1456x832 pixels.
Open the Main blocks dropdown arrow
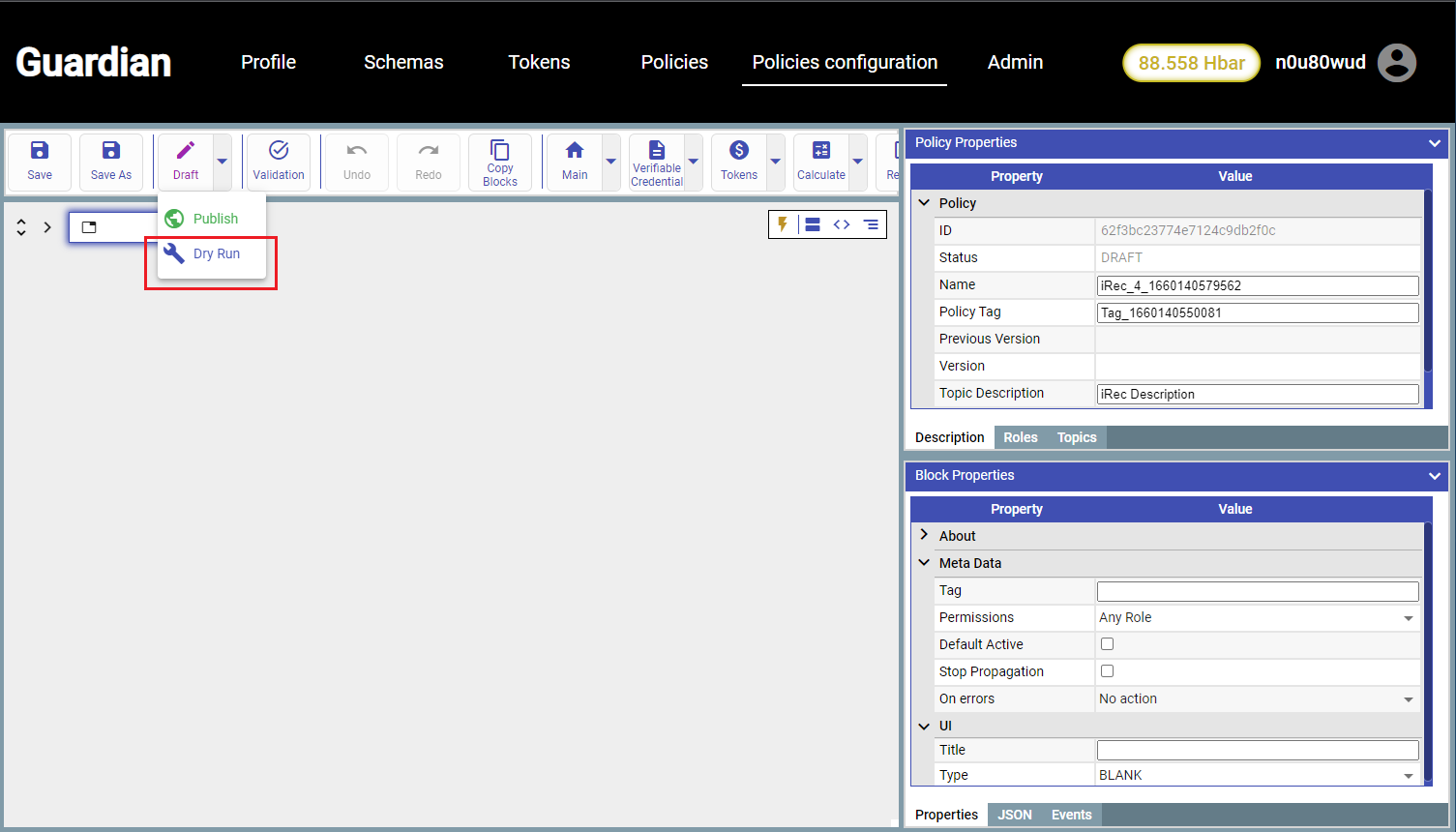[x=611, y=162]
